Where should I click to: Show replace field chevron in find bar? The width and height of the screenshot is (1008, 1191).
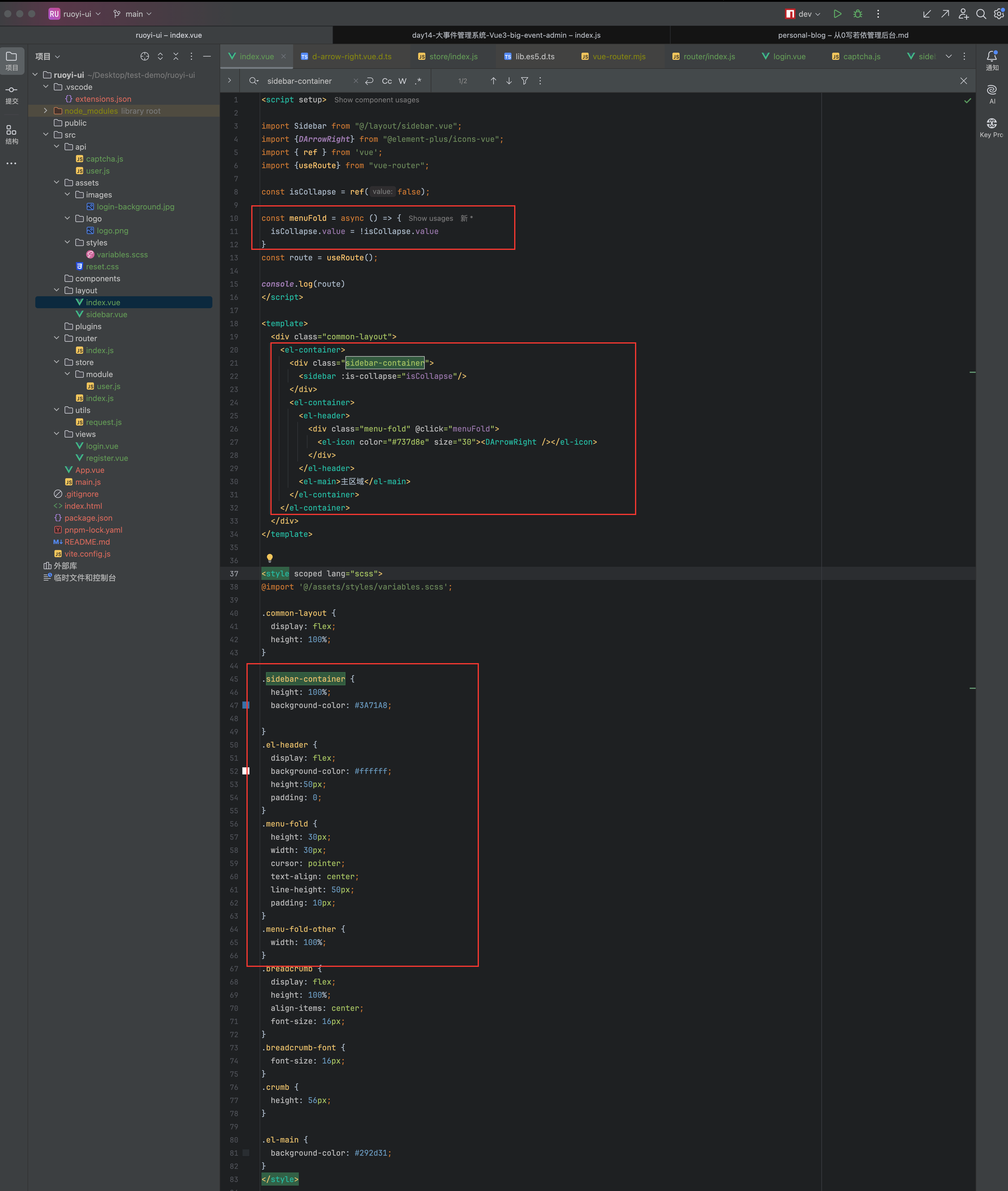[x=230, y=80]
